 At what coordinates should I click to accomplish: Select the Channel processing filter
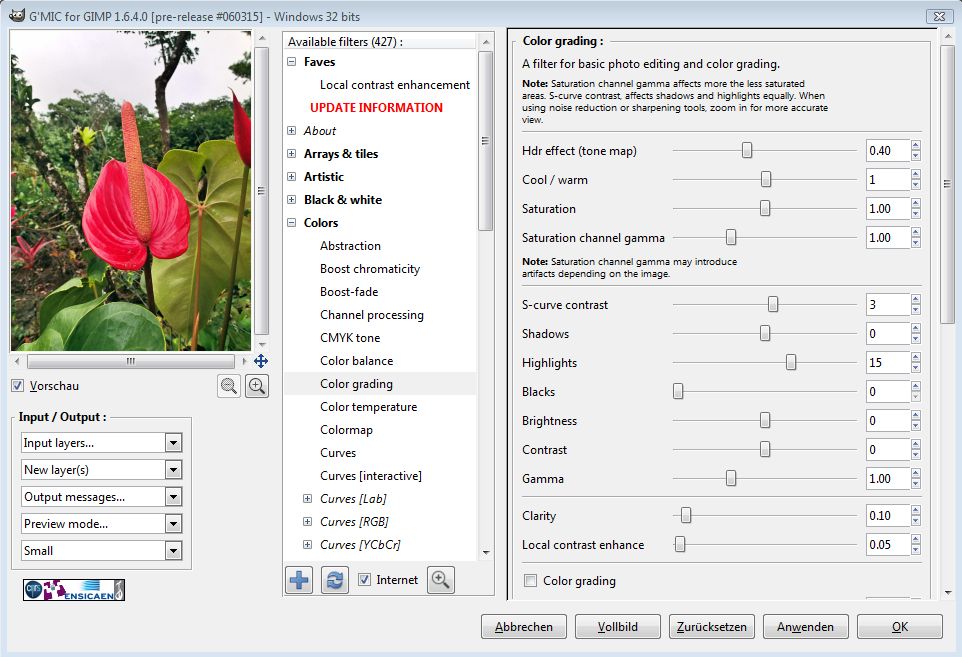pos(372,315)
